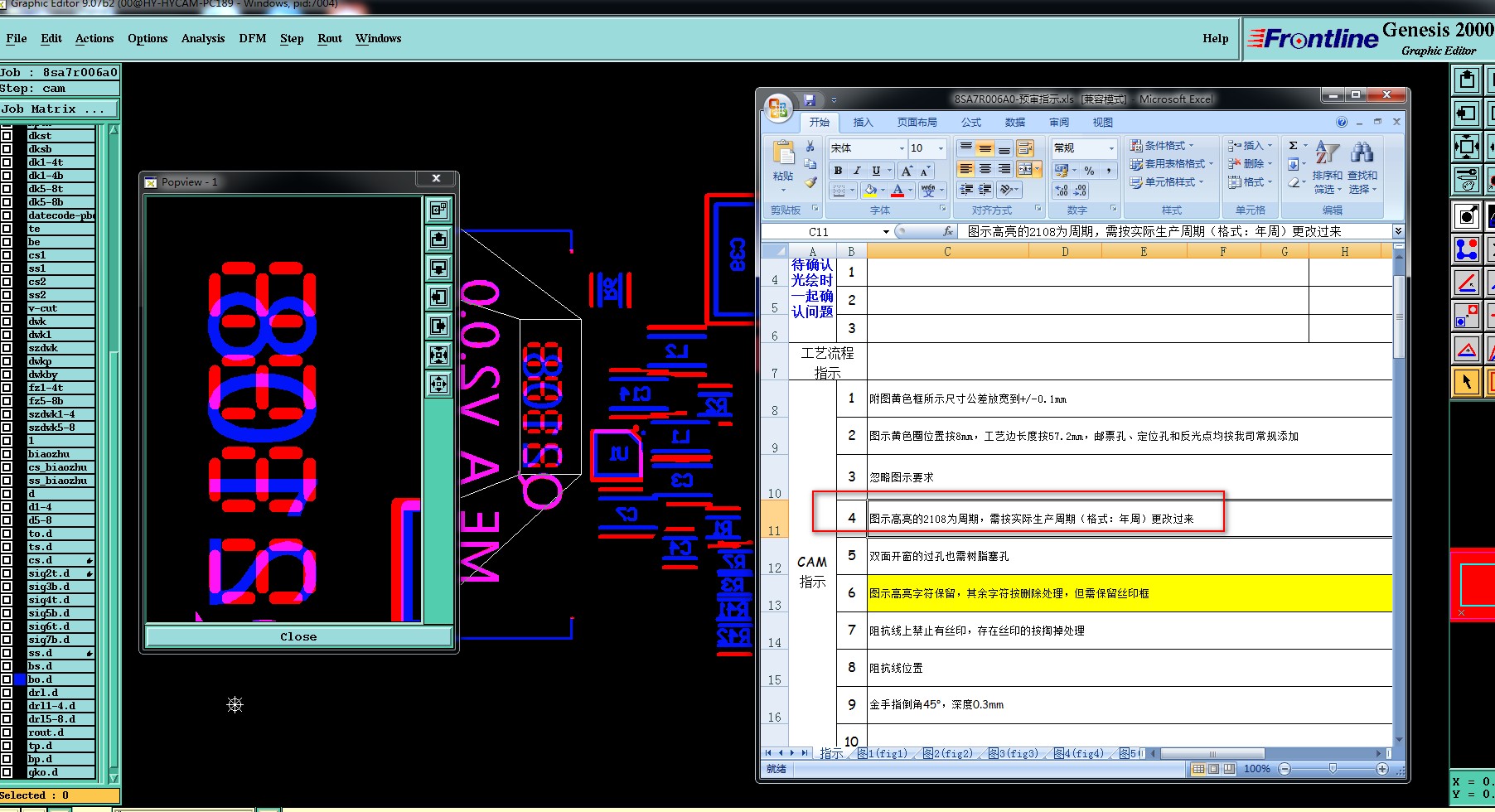Click the zoom-out diverging arrows icon in Popview
The width and height of the screenshot is (1495, 812).
coord(439,384)
